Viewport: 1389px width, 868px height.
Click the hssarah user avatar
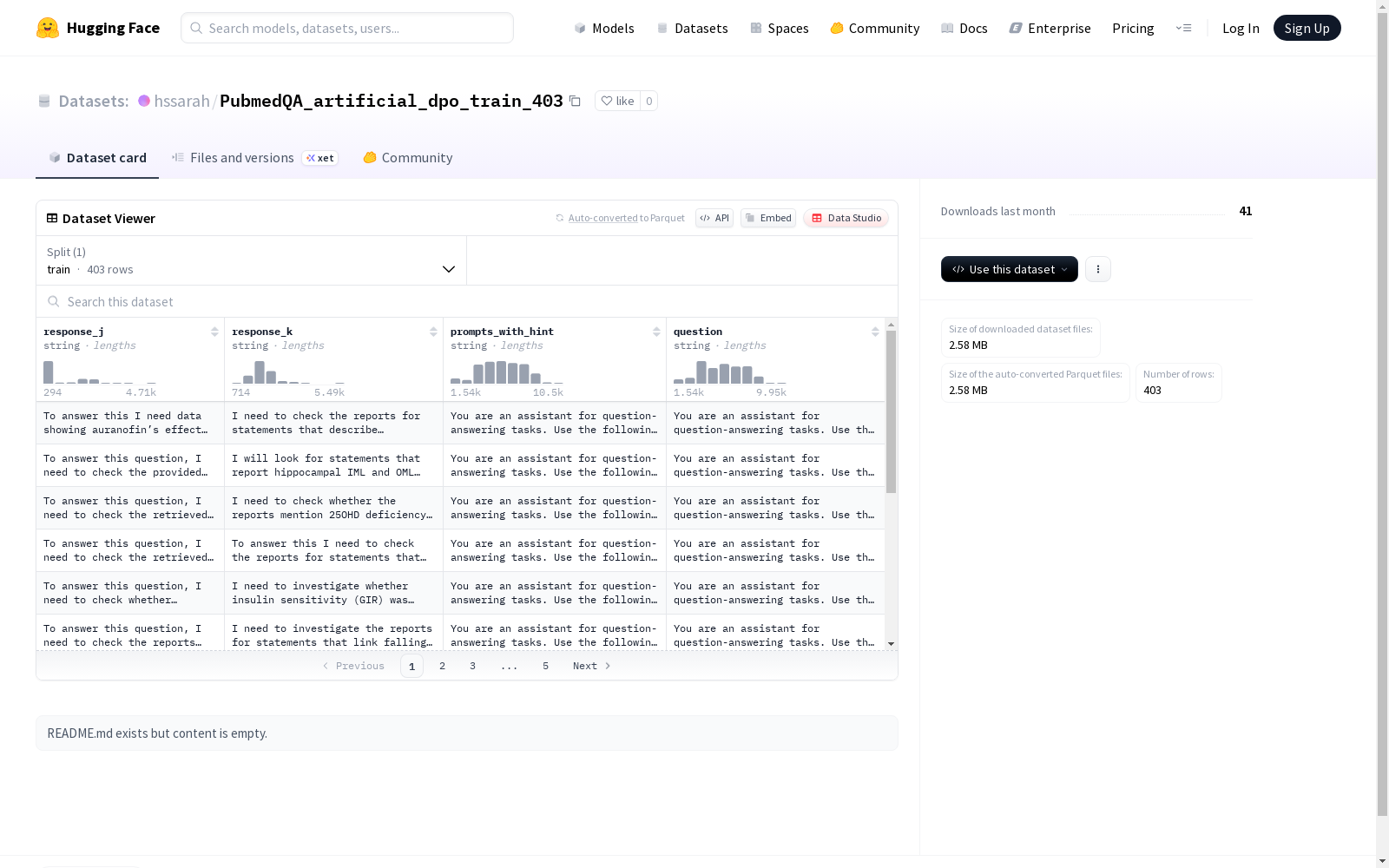pos(144,101)
